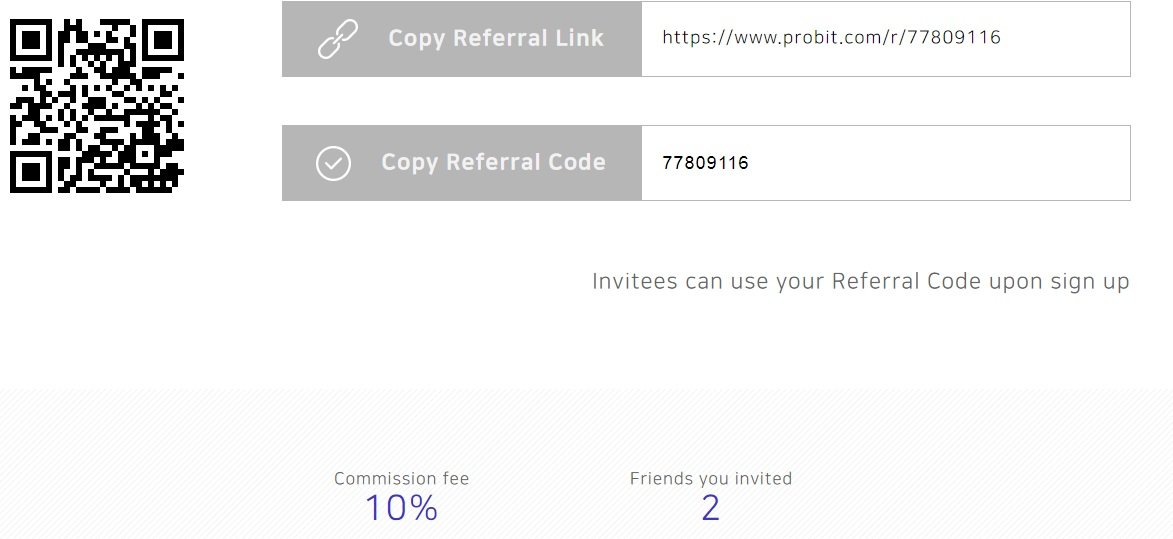Click the 'Invitees can use your Referral Code' note
Image resolution: width=1173 pixels, height=539 pixels.
click(x=860, y=282)
